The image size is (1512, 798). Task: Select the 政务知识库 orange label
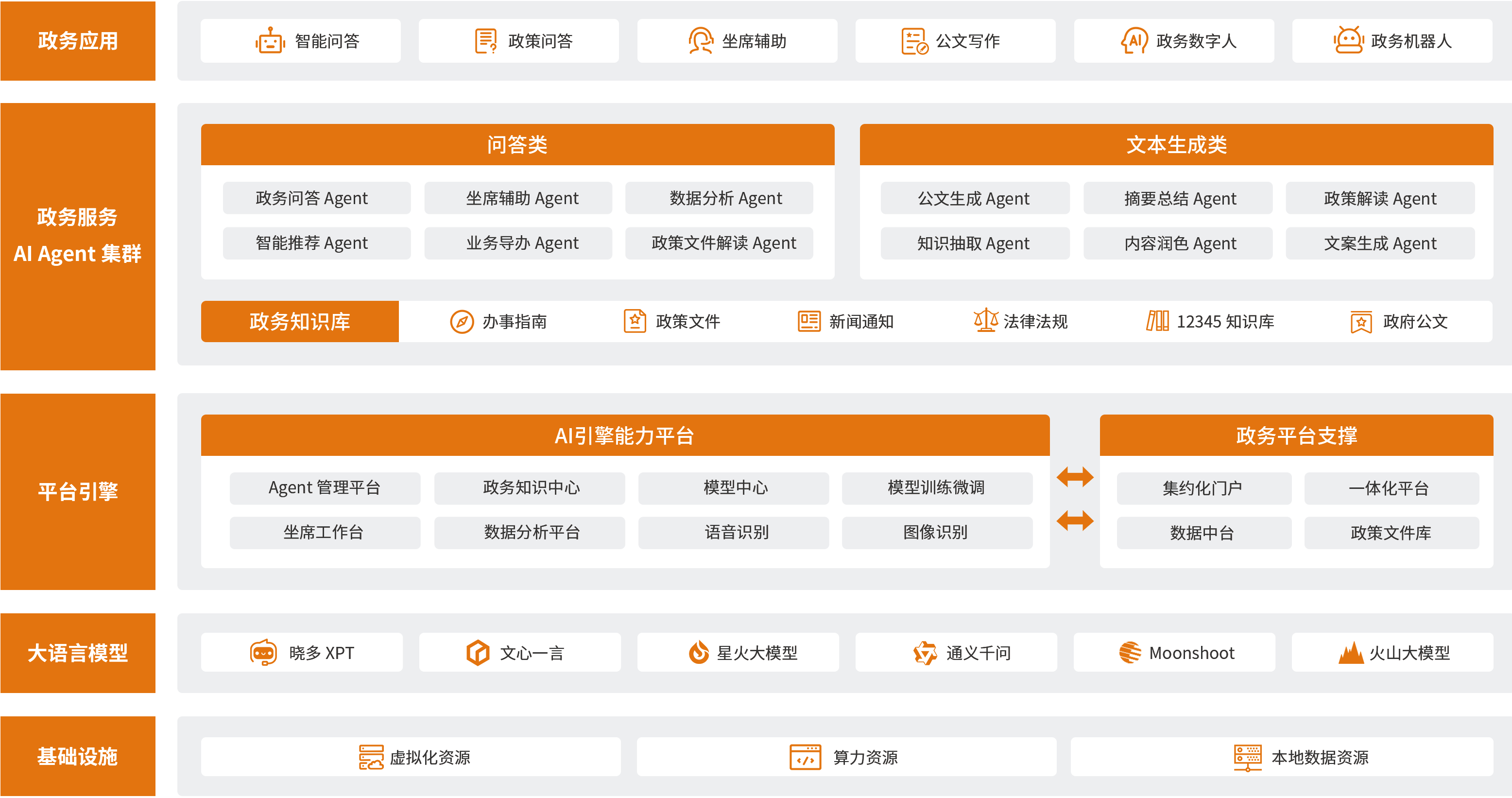click(299, 322)
